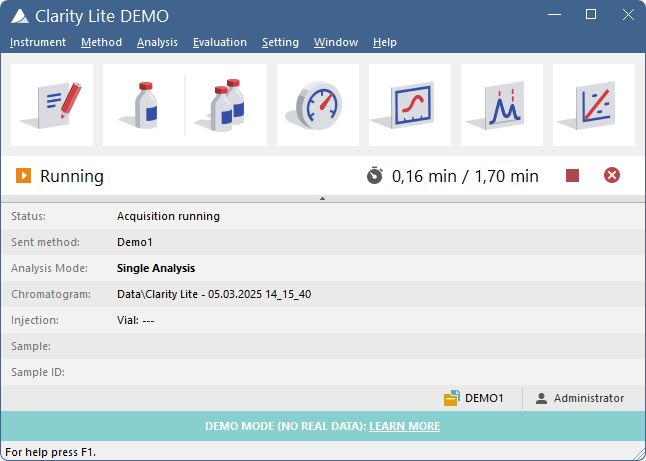Click the sent method value 'Demo1'
This screenshot has height=461, width=646.
click(x=135, y=242)
